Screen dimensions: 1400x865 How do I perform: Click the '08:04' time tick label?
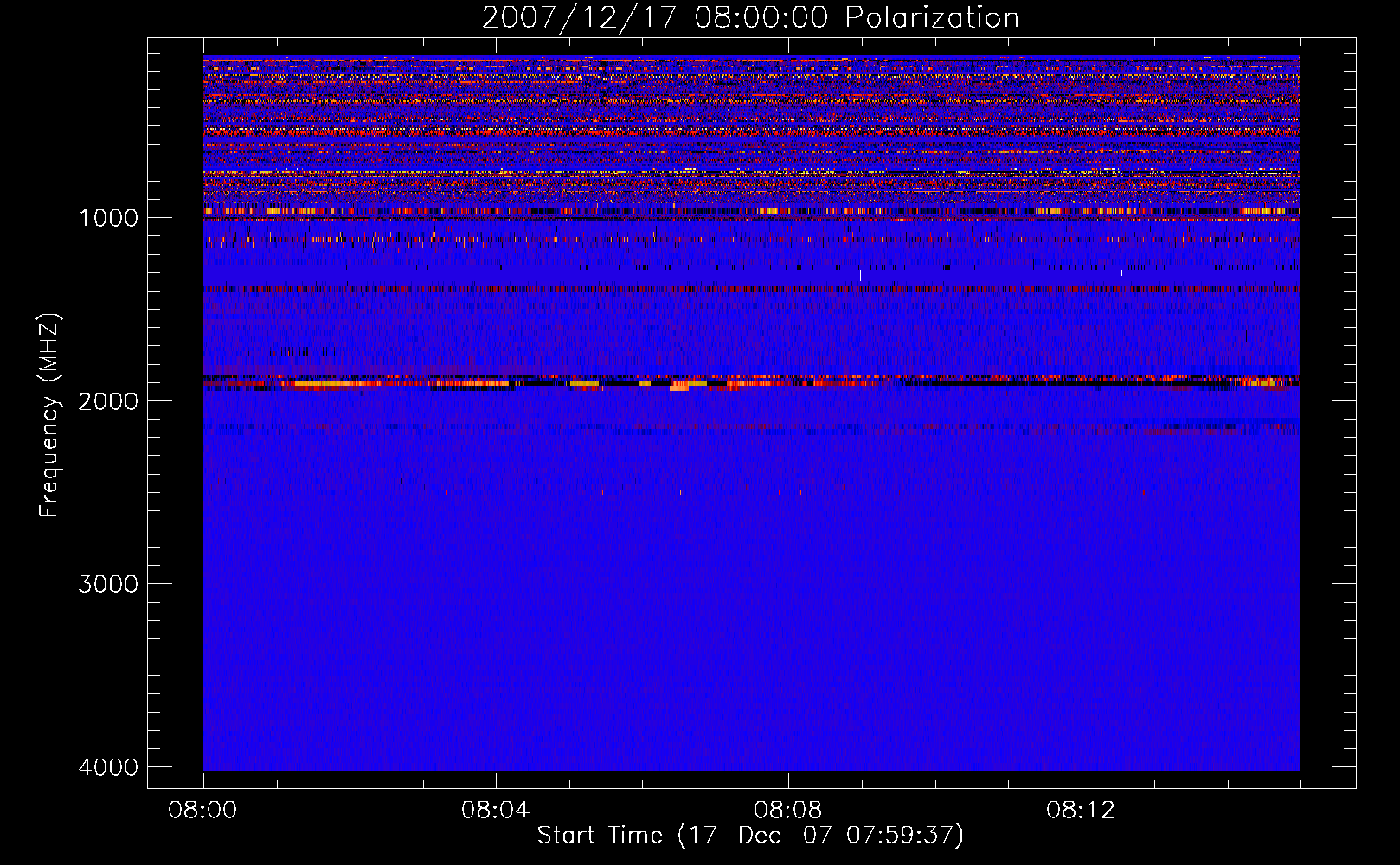495,811
